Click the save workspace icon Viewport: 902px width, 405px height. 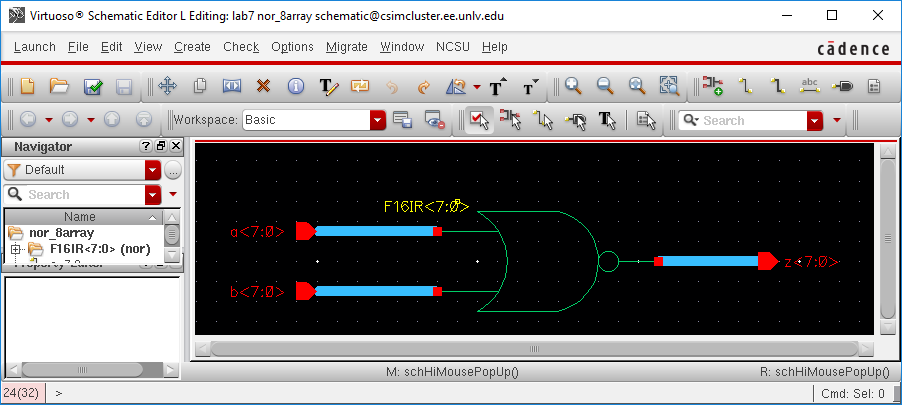[x=403, y=120]
